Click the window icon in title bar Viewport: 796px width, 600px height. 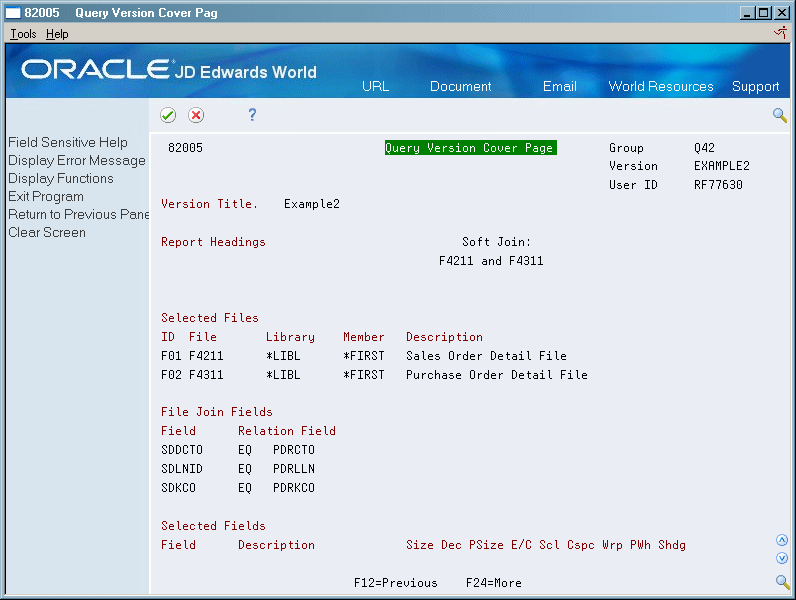coord(13,13)
